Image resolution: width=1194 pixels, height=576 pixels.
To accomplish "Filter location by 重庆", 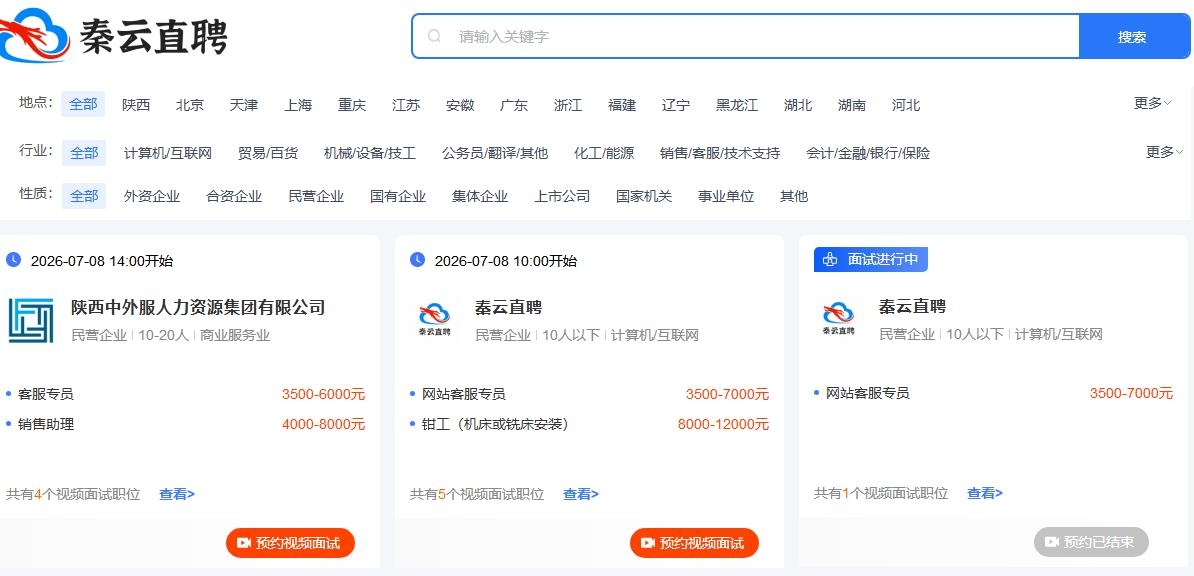I will point(352,105).
